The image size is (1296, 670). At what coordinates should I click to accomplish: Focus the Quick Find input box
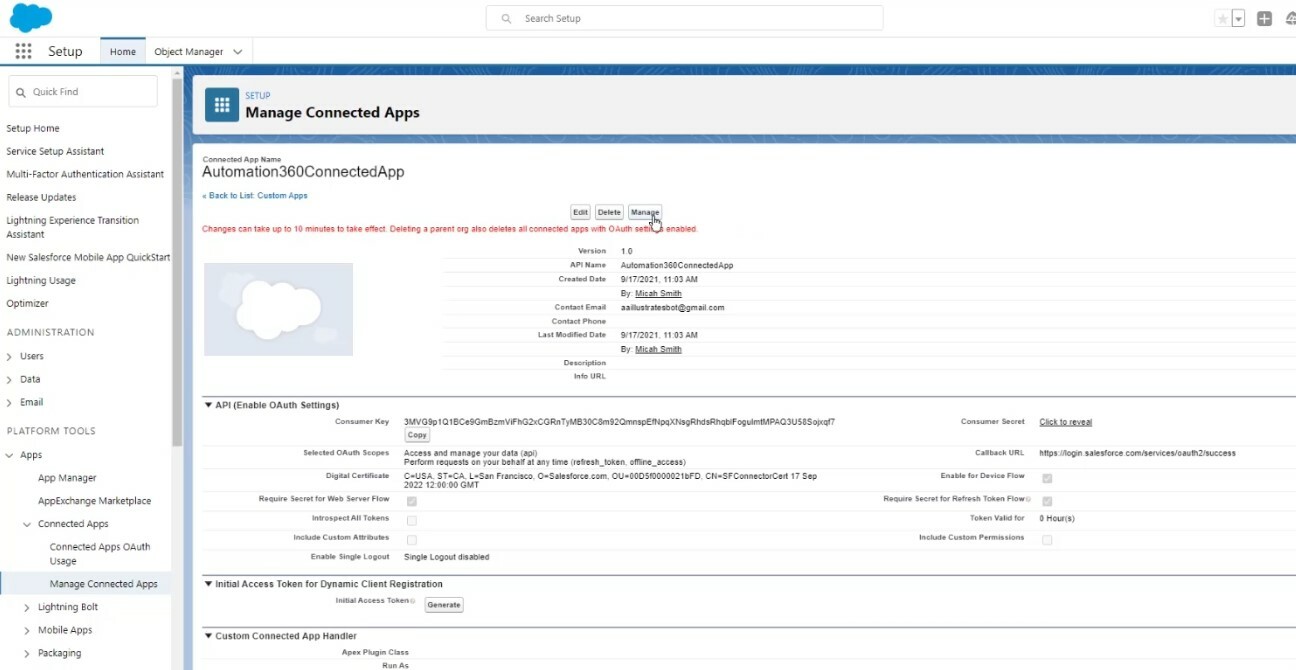pos(83,91)
